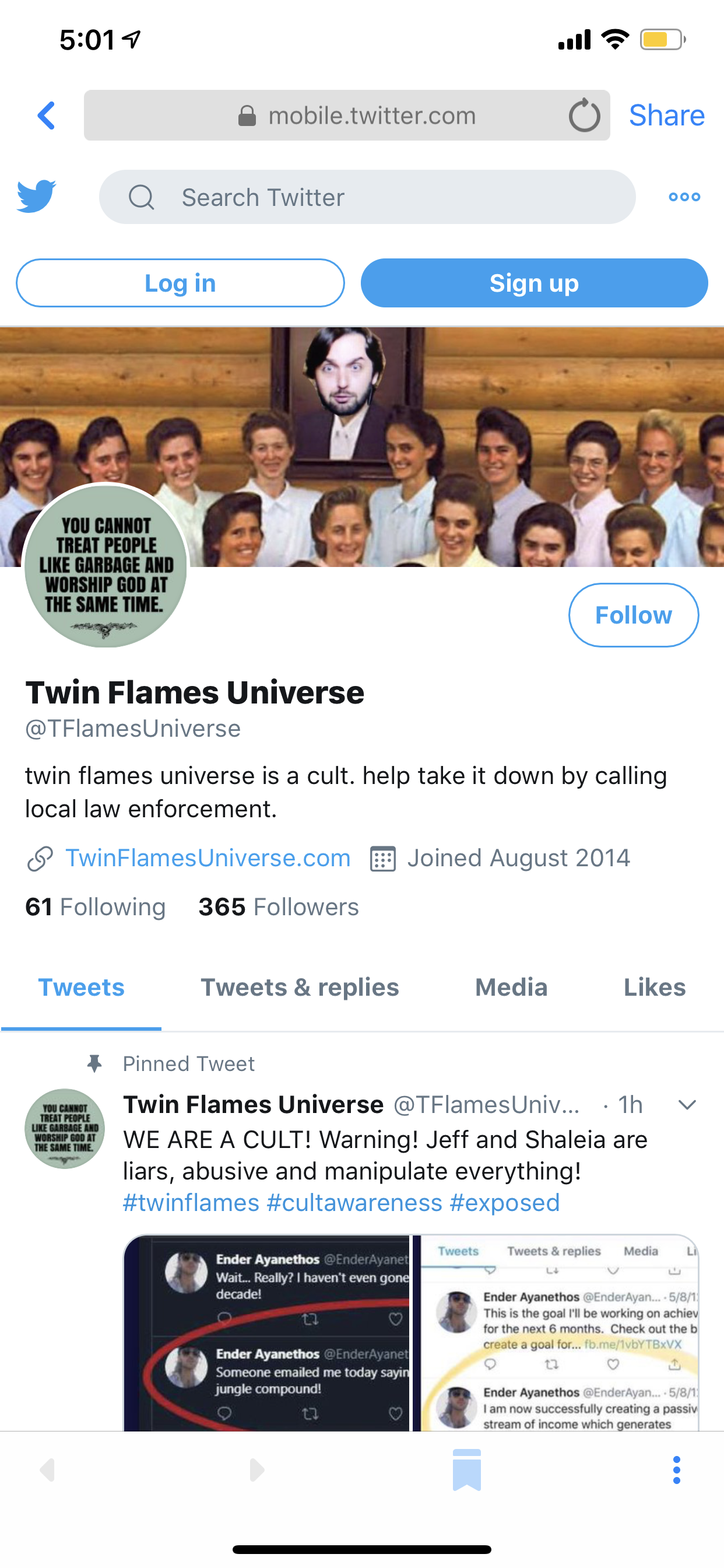Open the Media tab
This screenshot has height=1568, width=724.
[511, 988]
